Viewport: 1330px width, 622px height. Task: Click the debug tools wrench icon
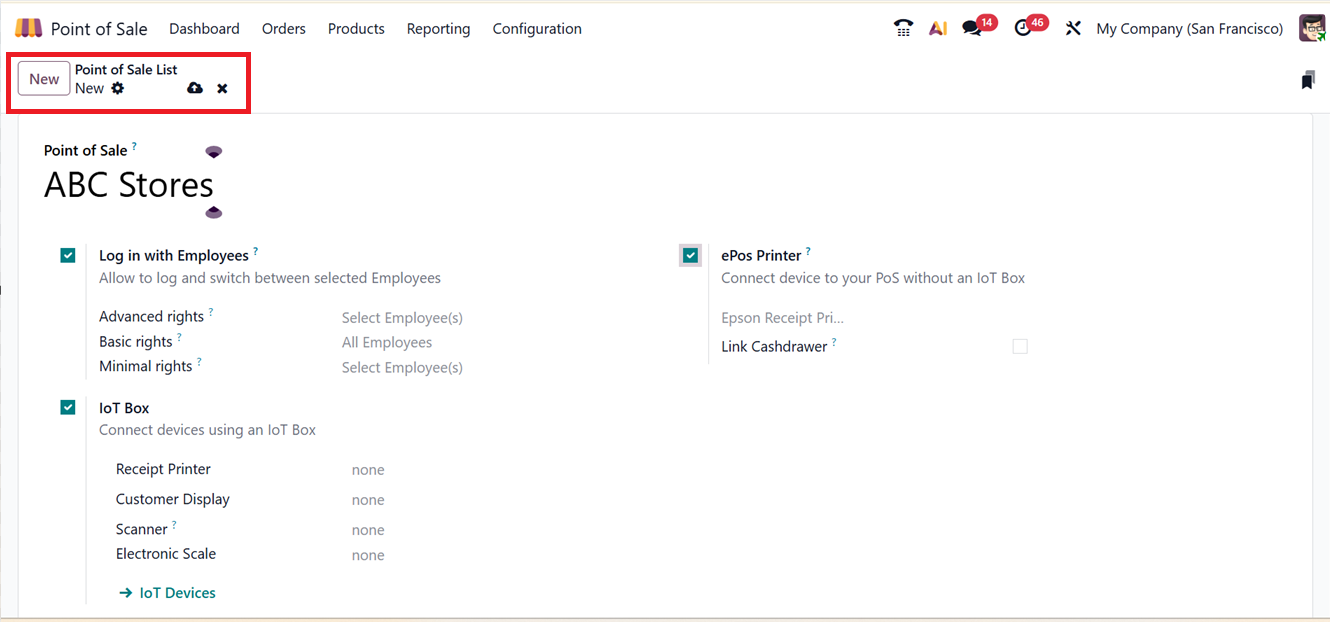1073,28
